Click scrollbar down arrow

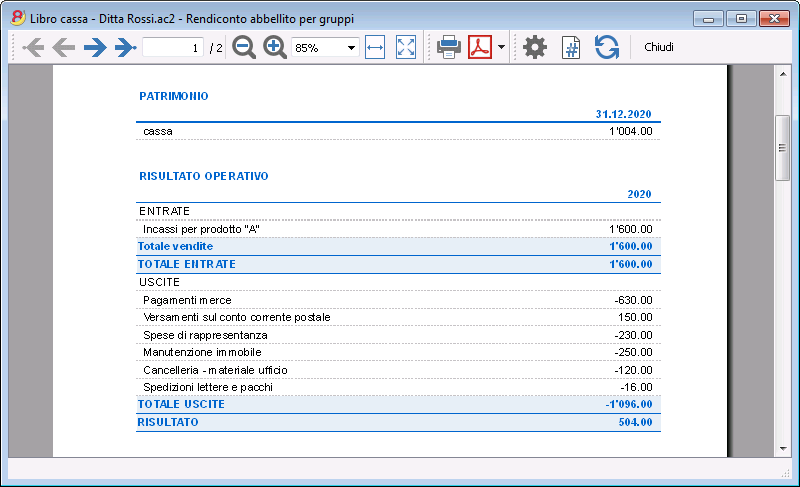783,449
